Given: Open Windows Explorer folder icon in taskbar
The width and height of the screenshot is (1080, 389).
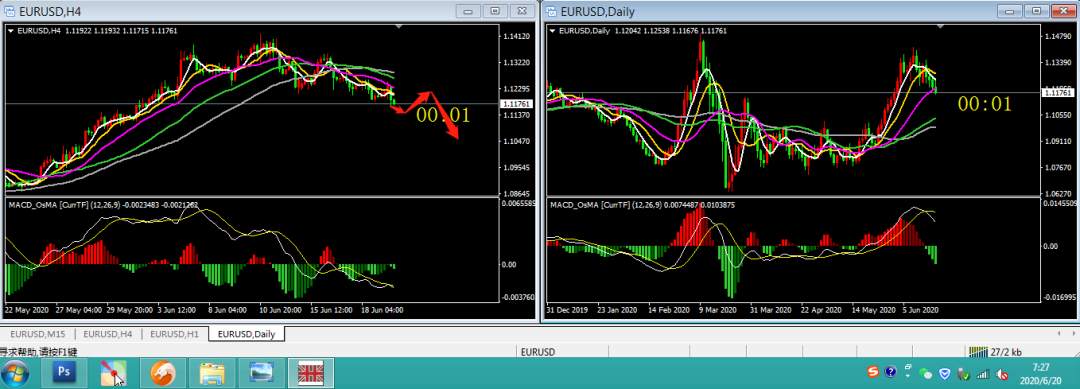Looking at the screenshot, I should tap(212, 373).
